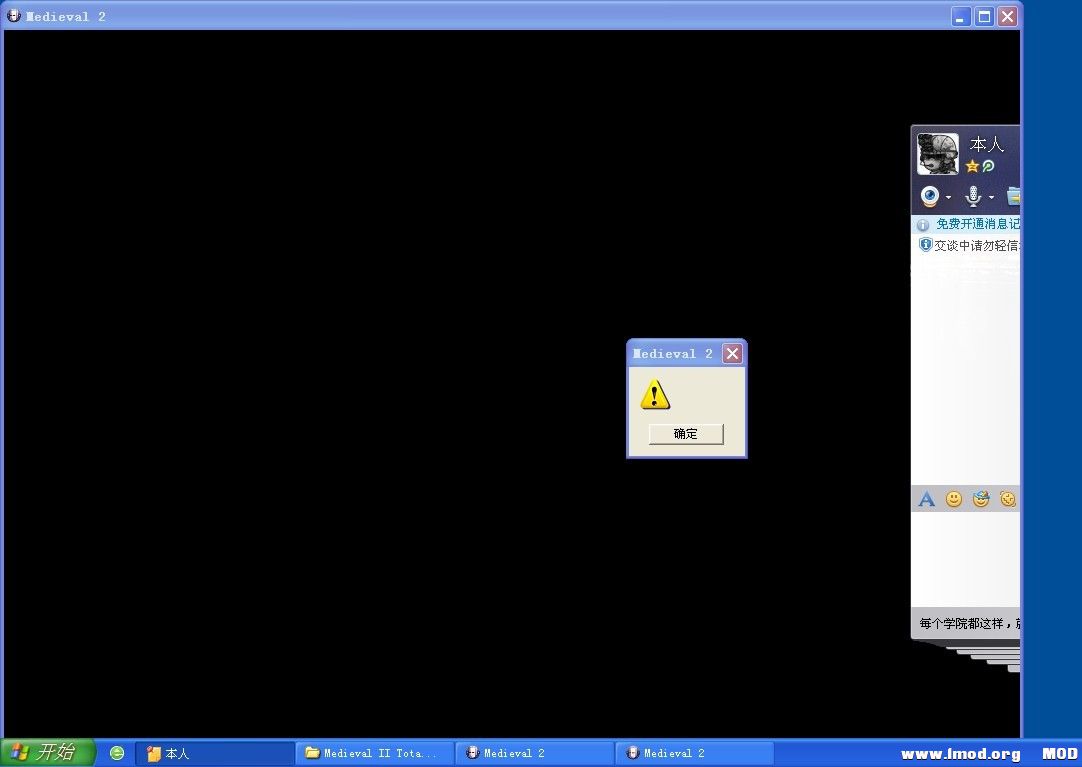Click the file transfer folder icon
This screenshot has height=767, width=1082.
[1013, 197]
